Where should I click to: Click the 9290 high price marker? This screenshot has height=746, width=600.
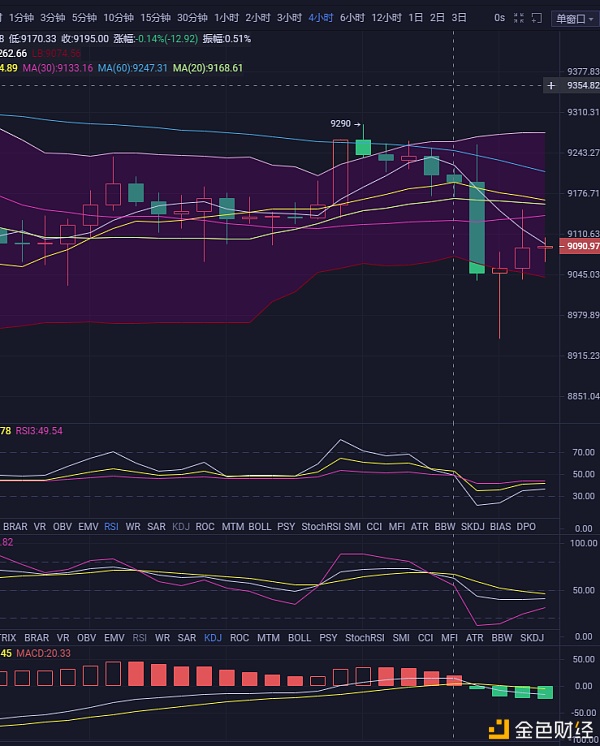coord(345,124)
